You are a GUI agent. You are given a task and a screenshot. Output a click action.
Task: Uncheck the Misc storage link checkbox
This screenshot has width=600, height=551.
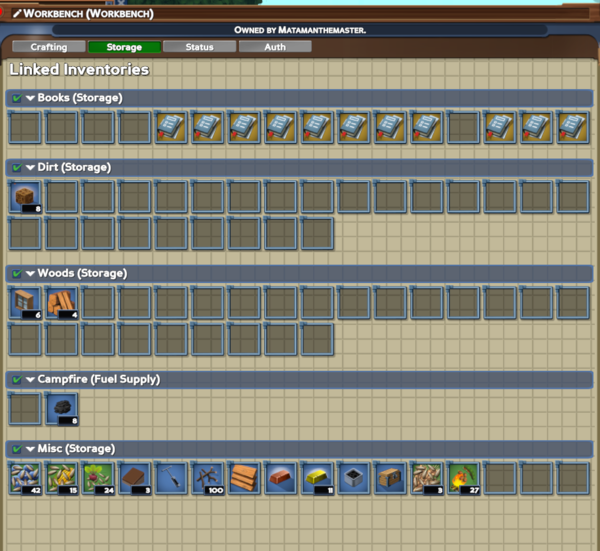[x=17, y=449]
